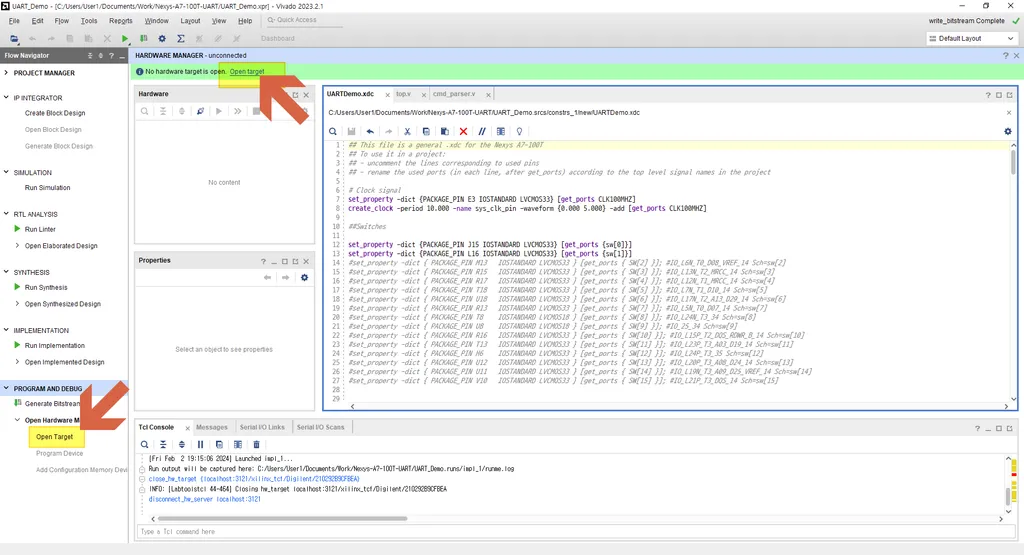The image size is (1024, 555).
Task: Open the Messages tab
Action: 212,427
